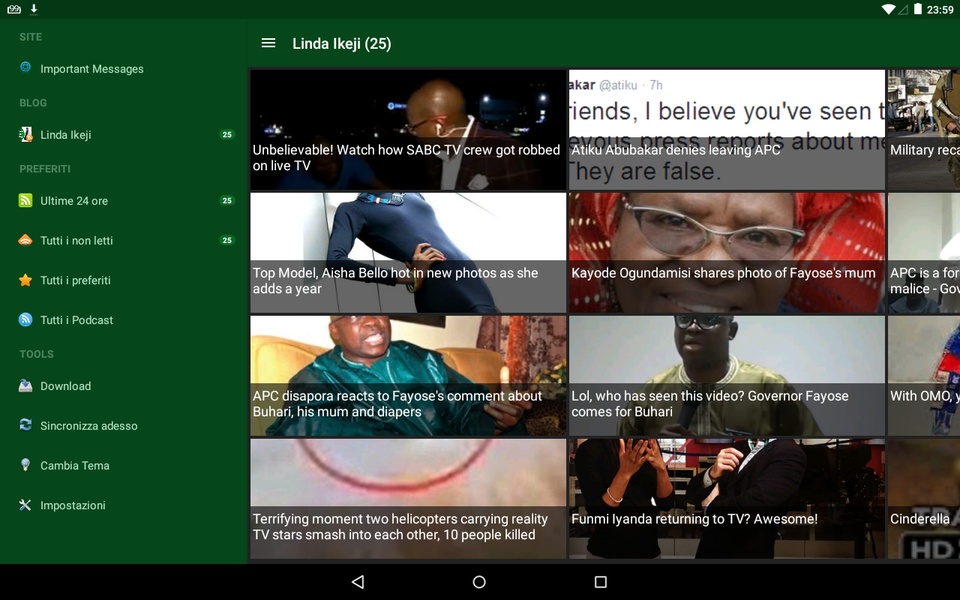Viewport: 960px width, 600px height.
Task: Tap the Android home navigation button
Action: coord(479,582)
